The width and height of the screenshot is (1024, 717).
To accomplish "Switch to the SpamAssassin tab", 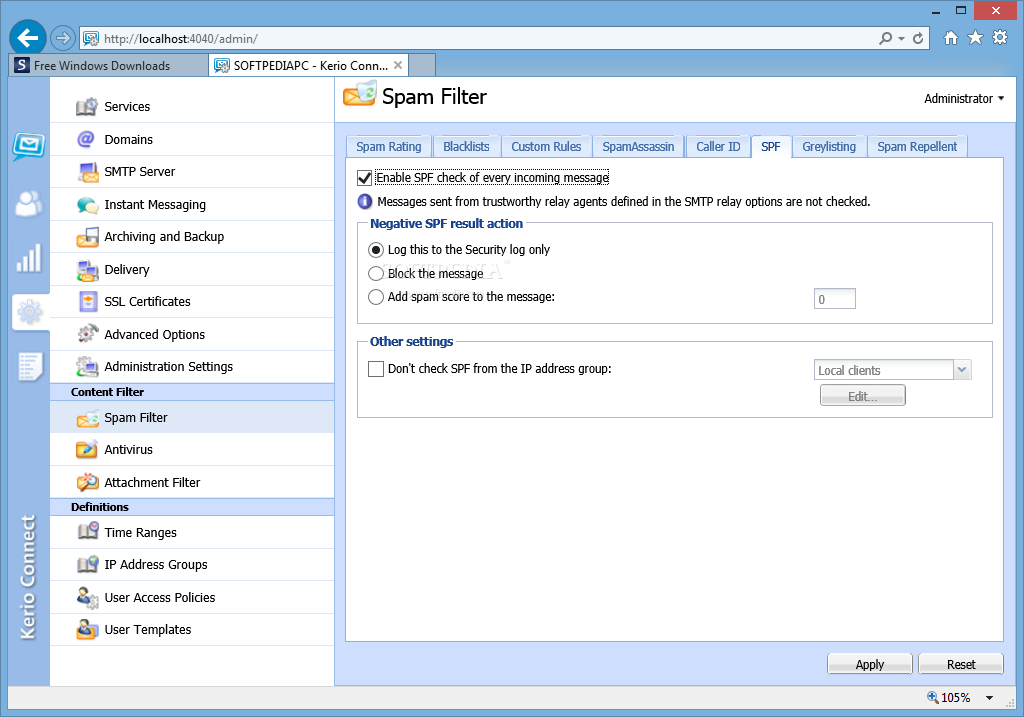I will pyautogui.click(x=638, y=147).
